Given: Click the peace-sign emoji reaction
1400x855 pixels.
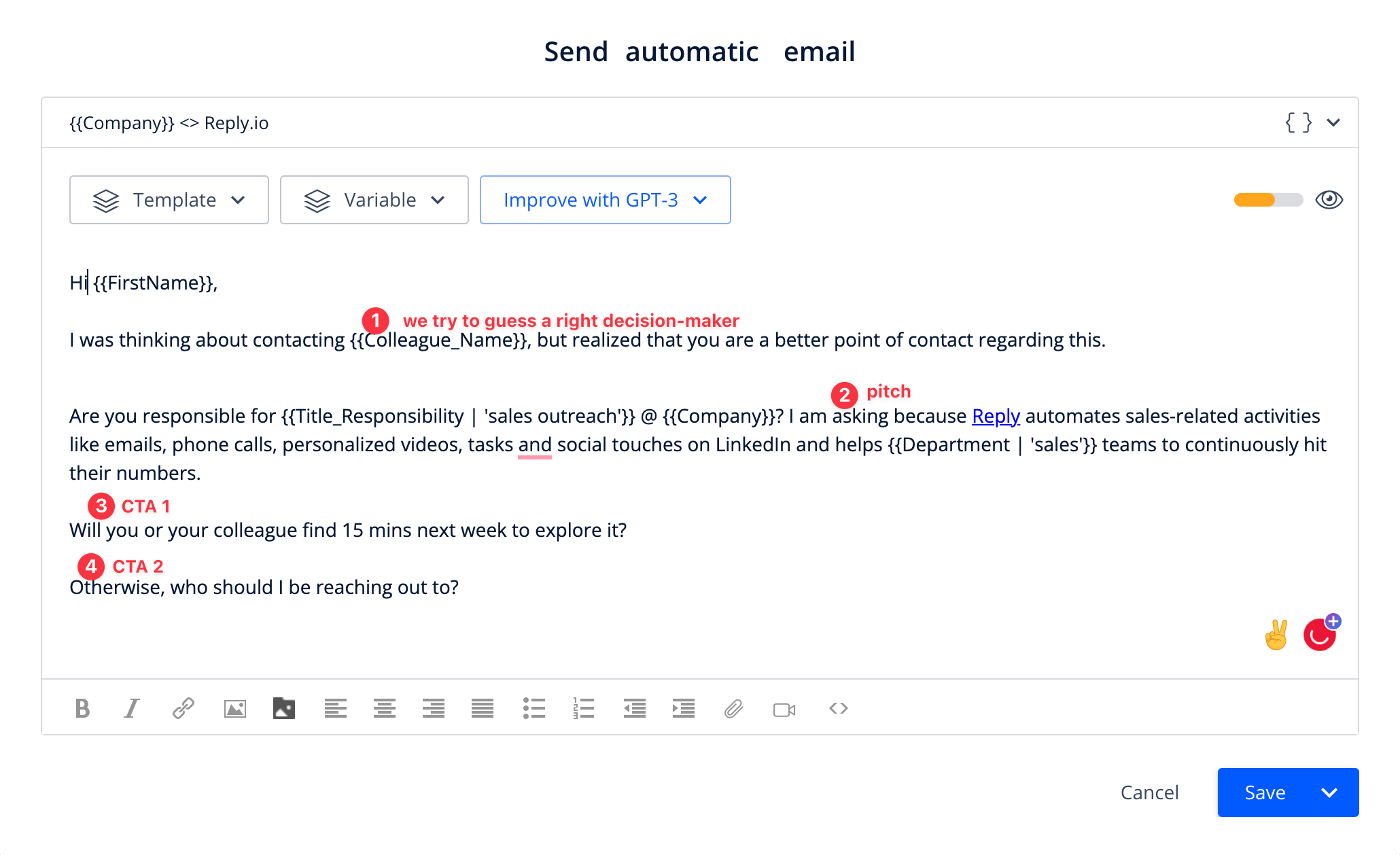Looking at the screenshot, I should pyautogui.click(x=1276, y=633).
